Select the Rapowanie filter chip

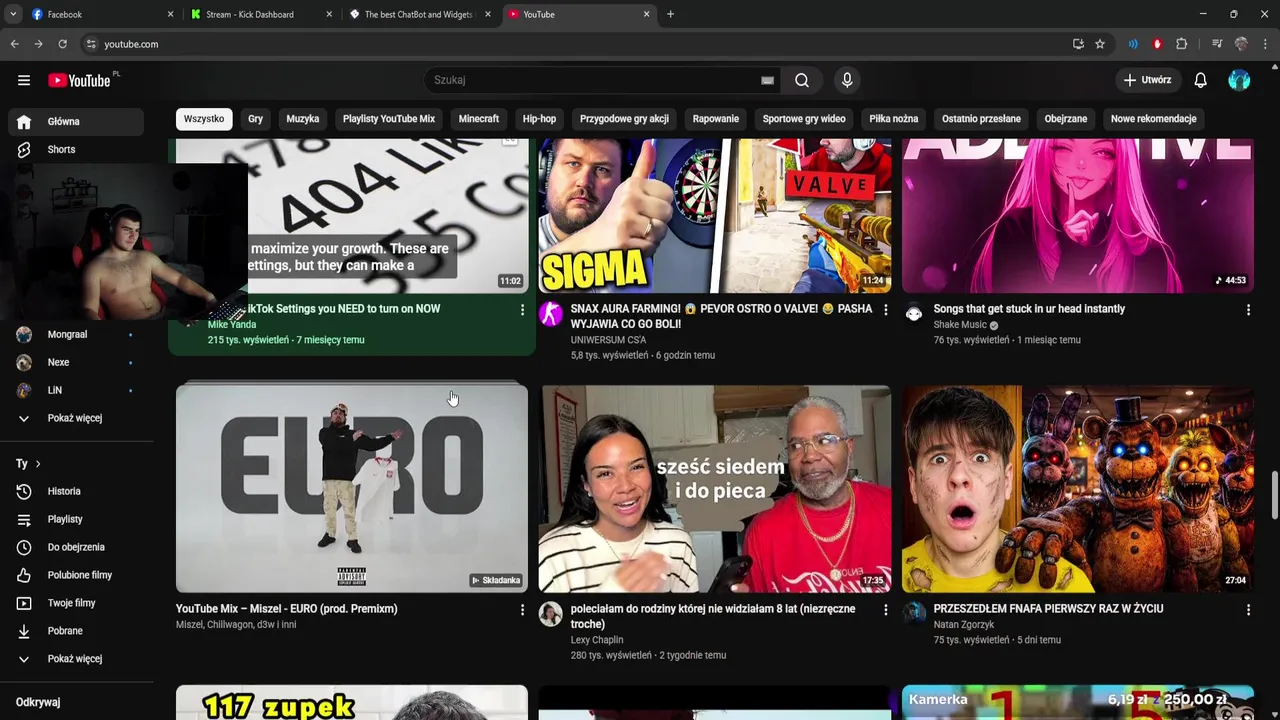coord(716,119)
